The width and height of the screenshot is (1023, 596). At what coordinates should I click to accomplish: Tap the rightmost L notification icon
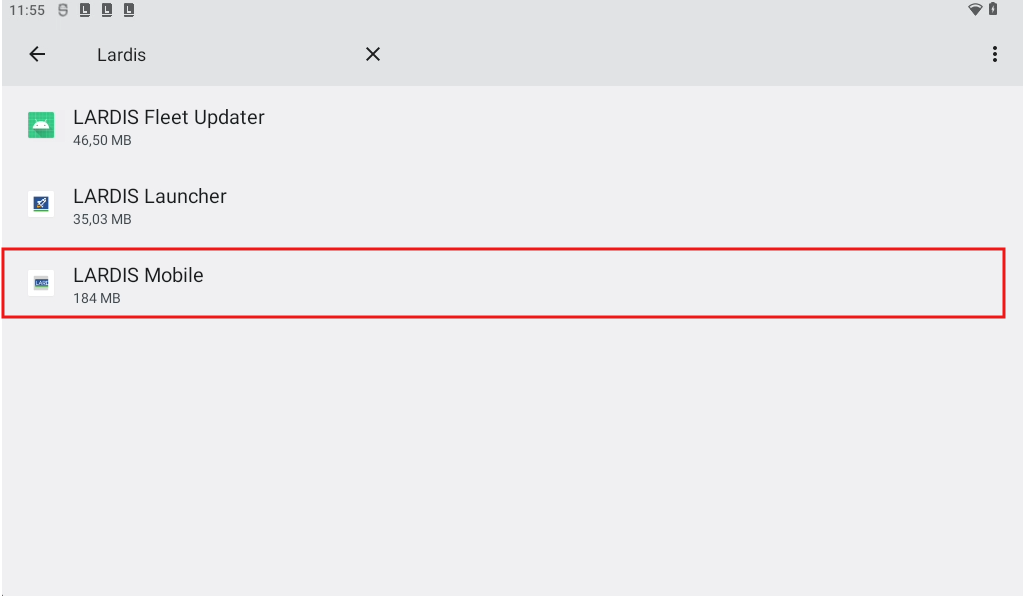(x=129, y=11)
